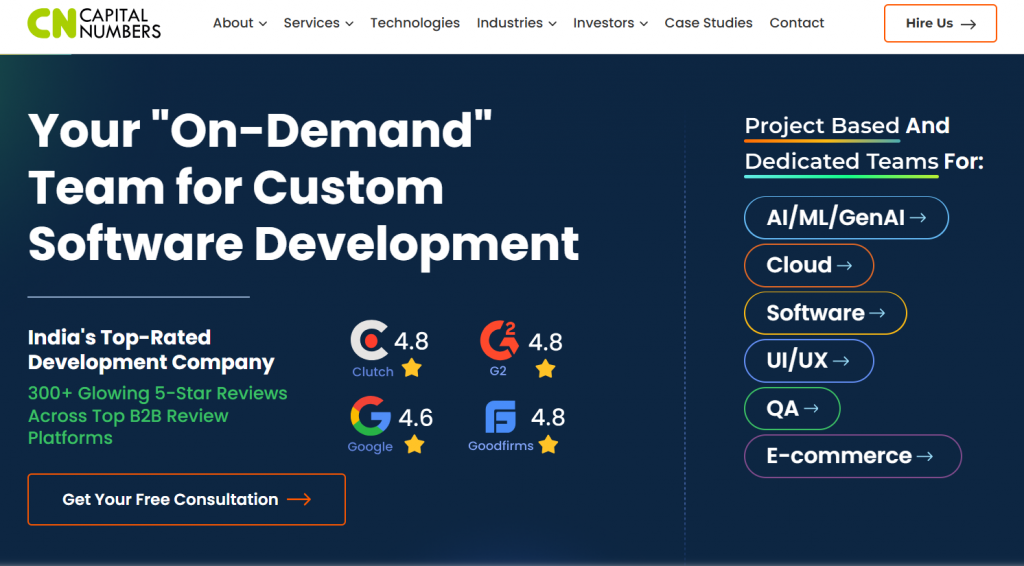
Task: Click the Goodfirms label text
Action: pos(501,446)
